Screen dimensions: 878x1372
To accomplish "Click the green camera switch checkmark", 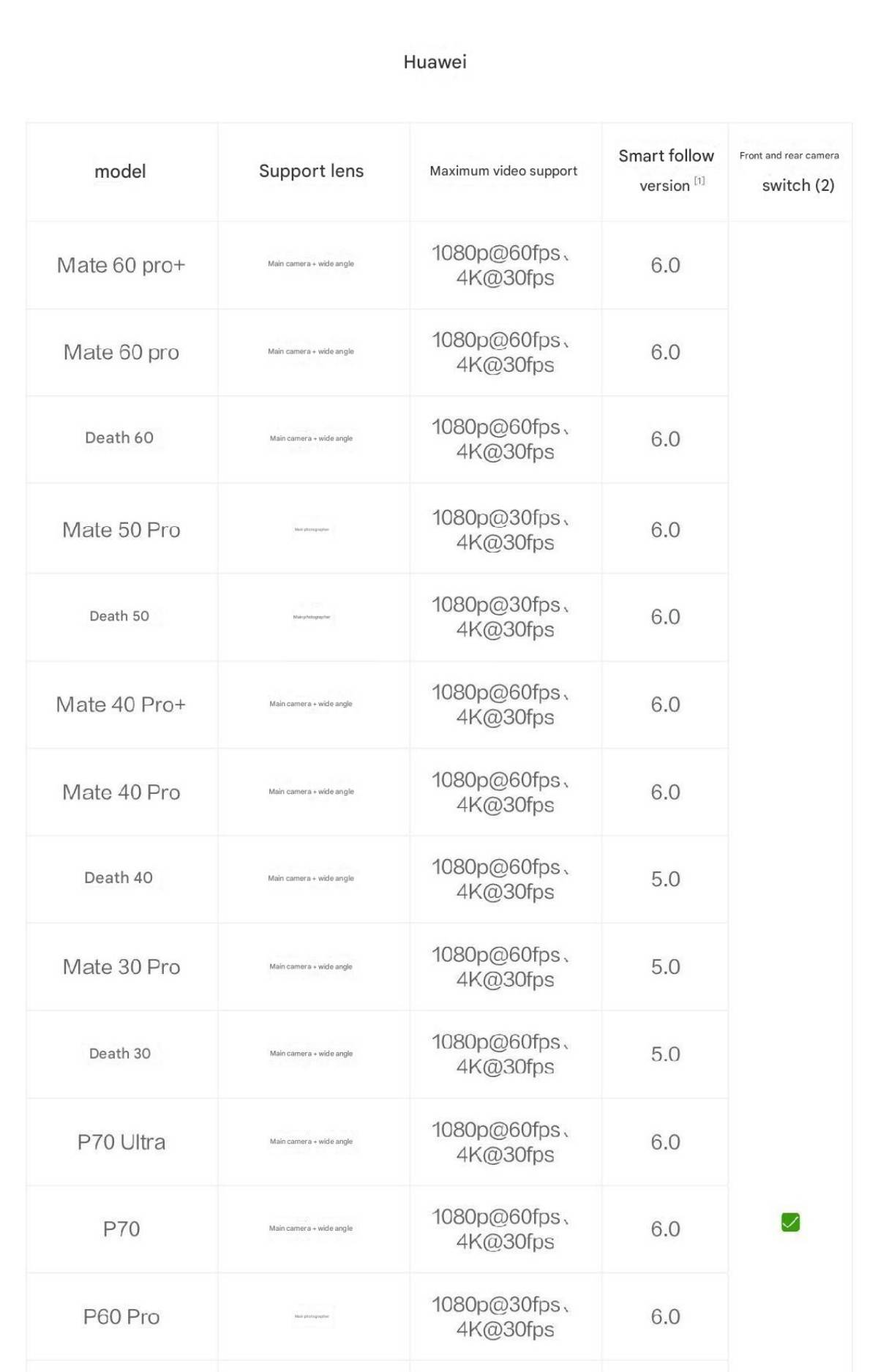I will click(790, 1222).
